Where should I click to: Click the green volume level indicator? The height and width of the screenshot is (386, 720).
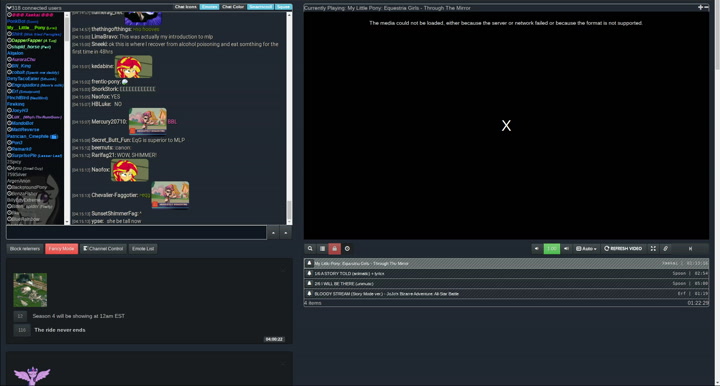551,249
